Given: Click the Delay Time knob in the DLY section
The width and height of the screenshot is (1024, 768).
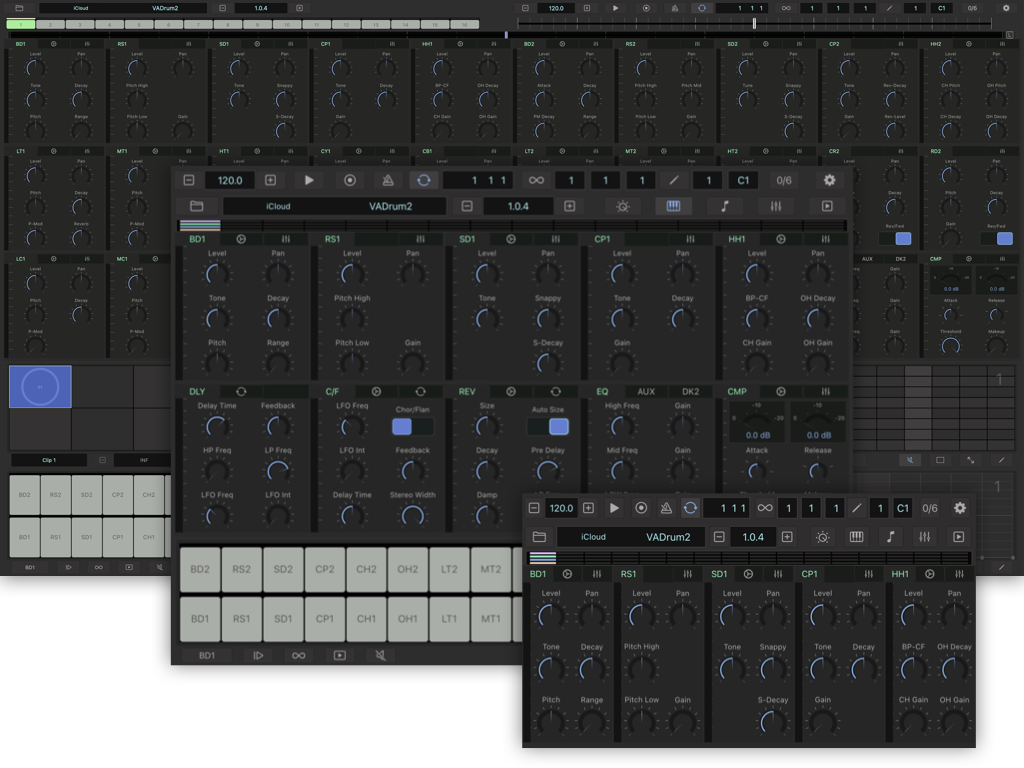Looking at the screenshot, I should tap(216, 427).
